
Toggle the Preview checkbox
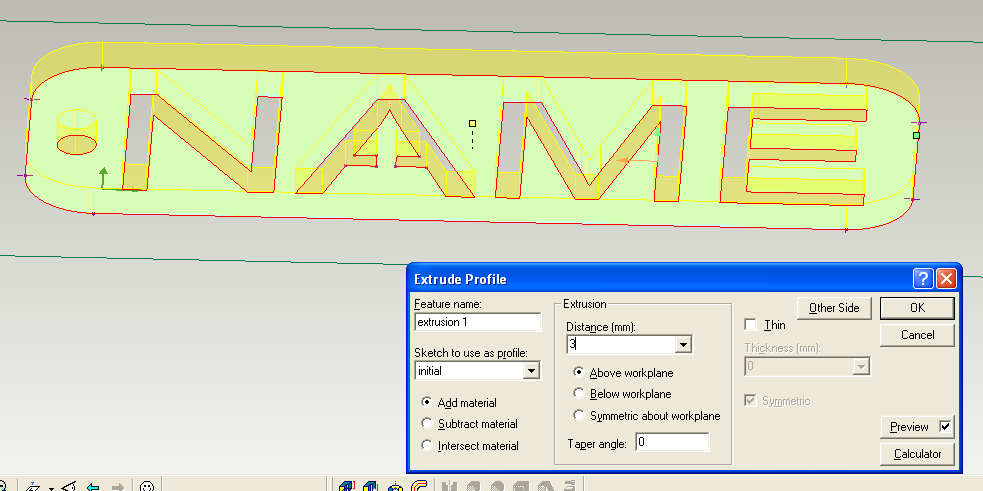(945, 427)
